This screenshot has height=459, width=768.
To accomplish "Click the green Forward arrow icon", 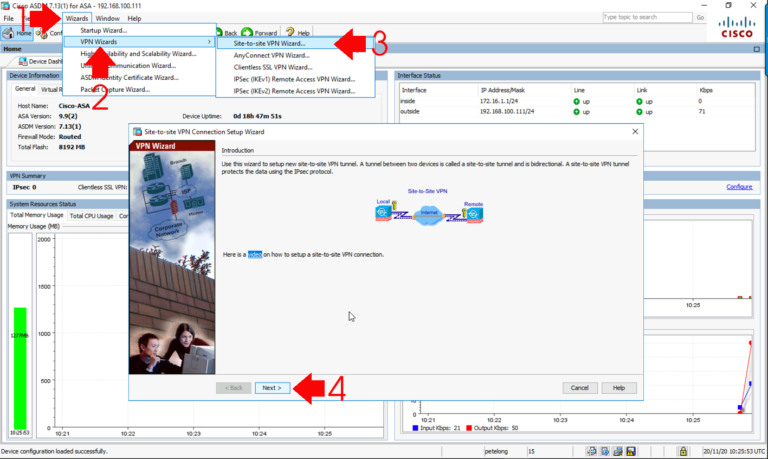I will tap(247, 32).
